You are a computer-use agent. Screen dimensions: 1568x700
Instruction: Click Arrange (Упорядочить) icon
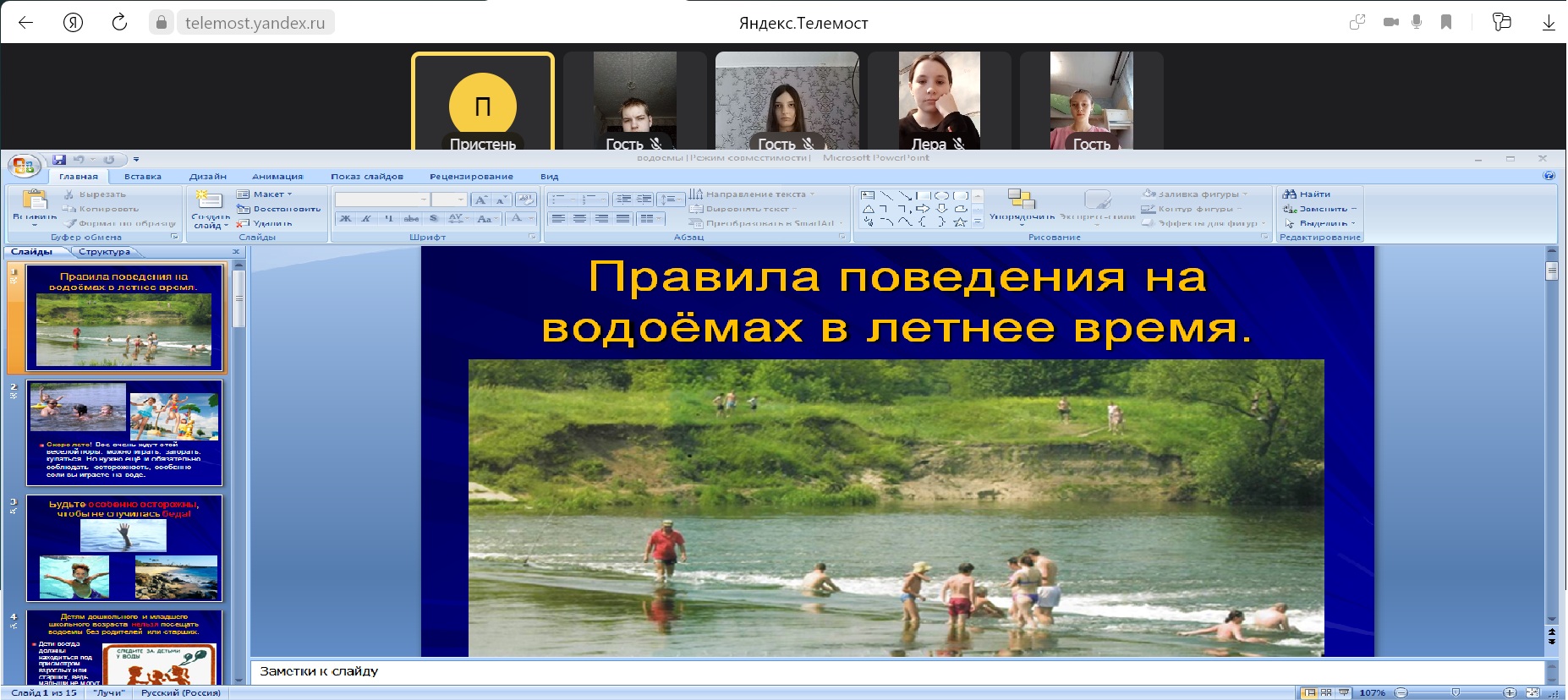pos(1022,200)
